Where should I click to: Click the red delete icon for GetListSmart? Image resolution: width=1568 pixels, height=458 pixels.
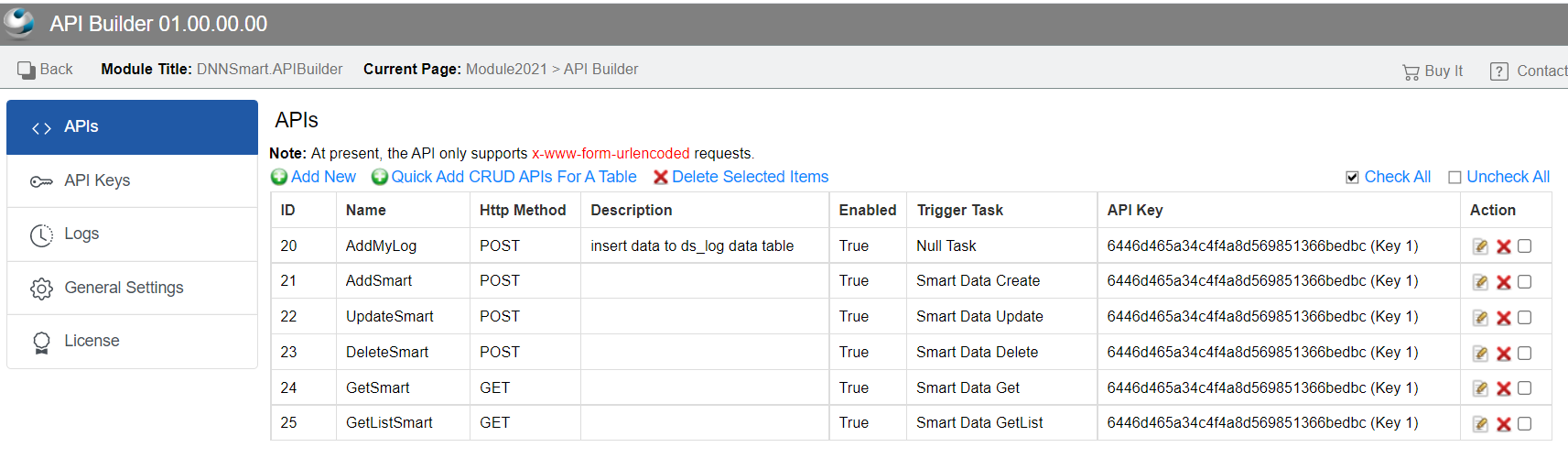point(1503,424)
